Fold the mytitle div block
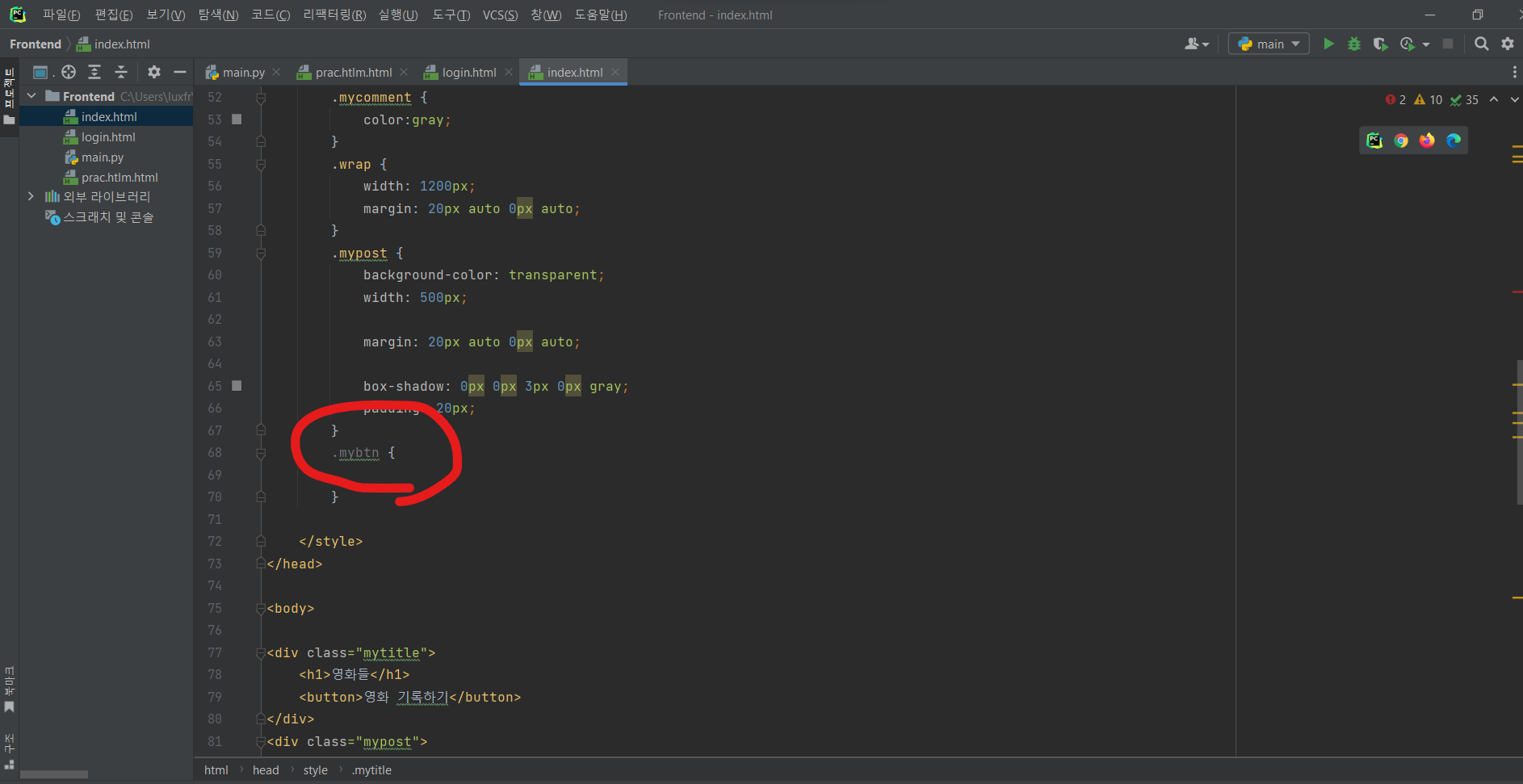Image resolution: width=1523 pixels, height=784 pixels. (261, 653)
